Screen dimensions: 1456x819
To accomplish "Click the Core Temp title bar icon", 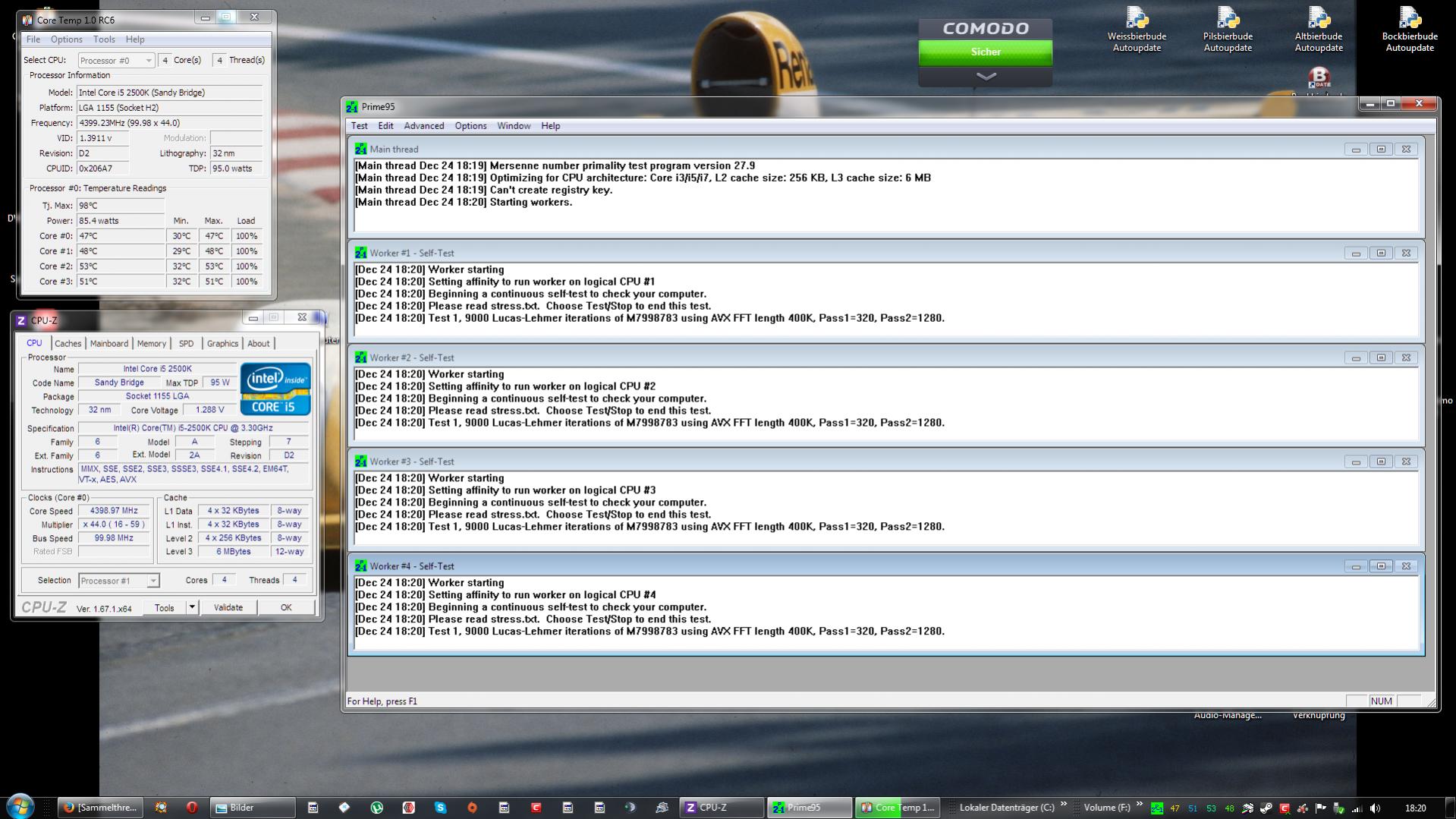I will (x=28, y=20).
